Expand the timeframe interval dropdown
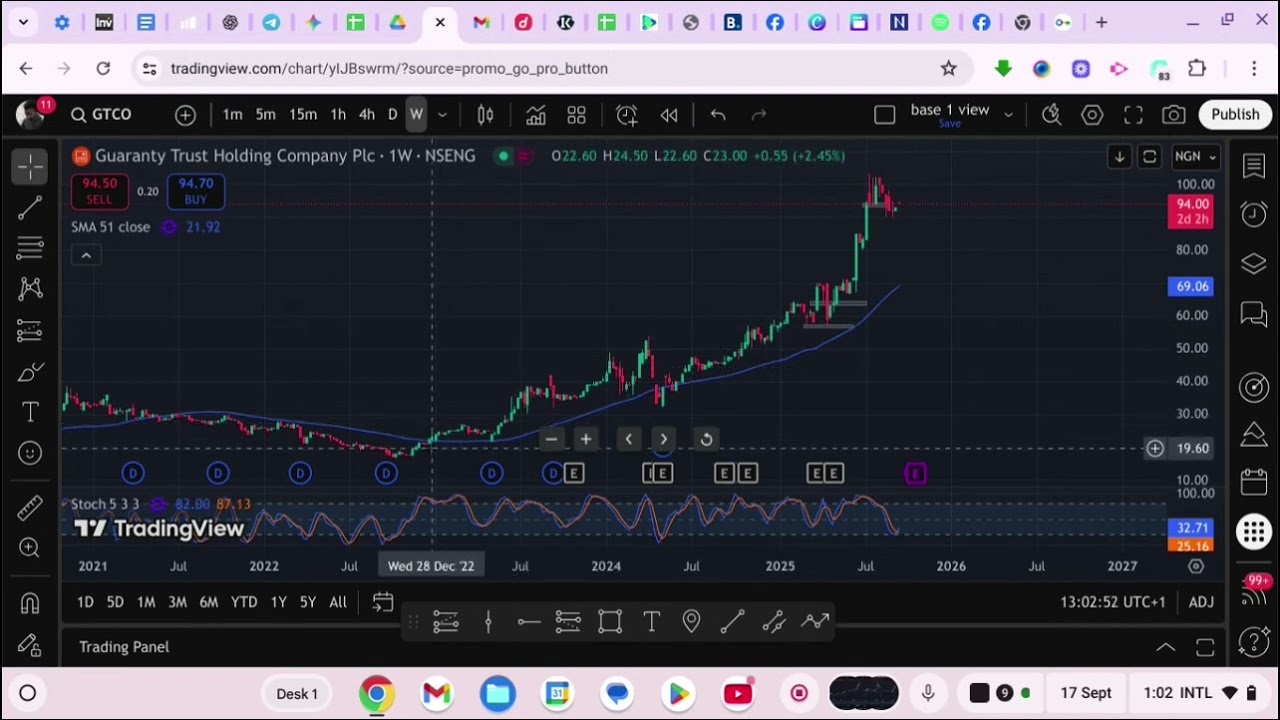The image size is (1280, 720). click(442, 115)
